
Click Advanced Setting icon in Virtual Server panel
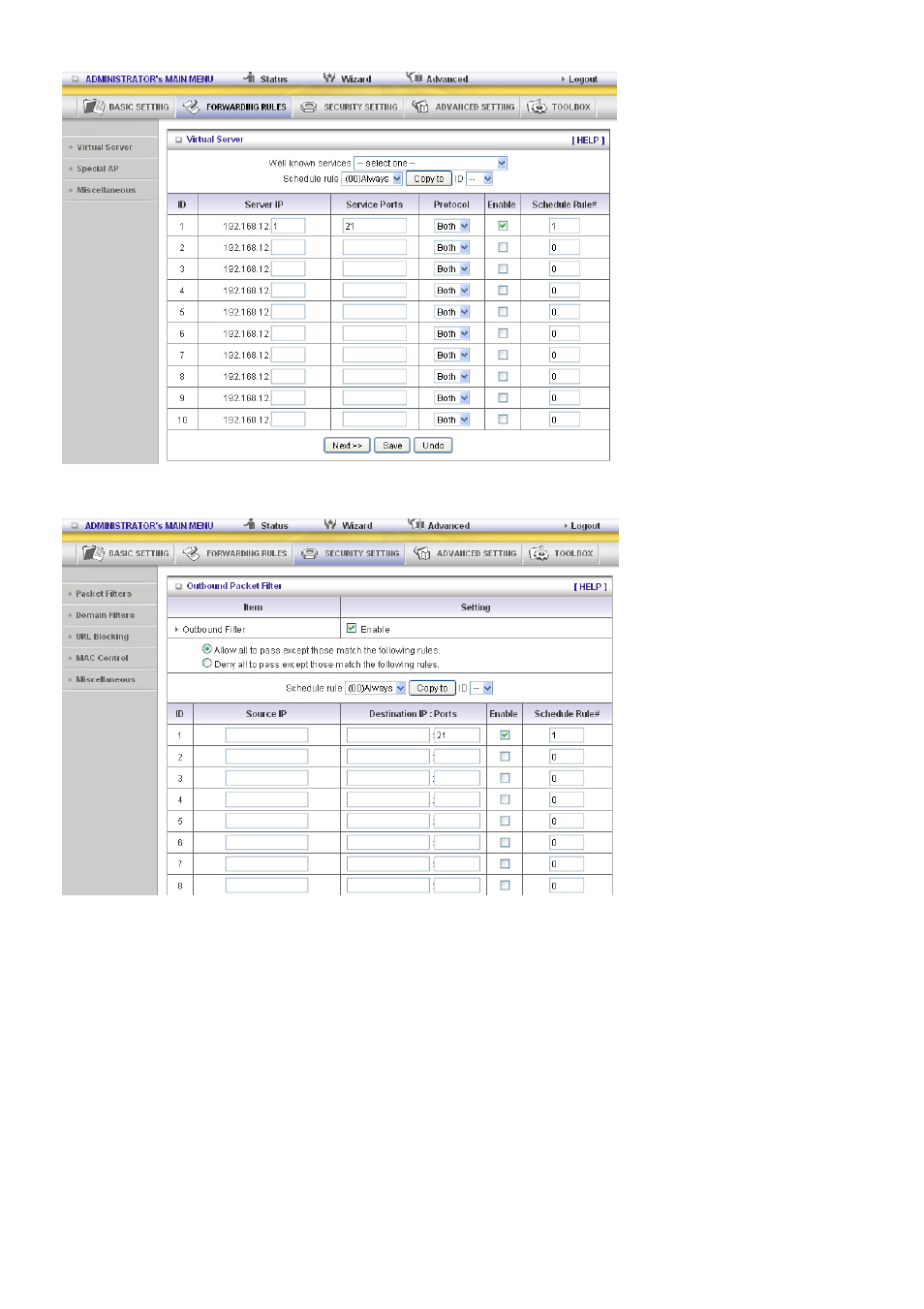tap(420, 107)
